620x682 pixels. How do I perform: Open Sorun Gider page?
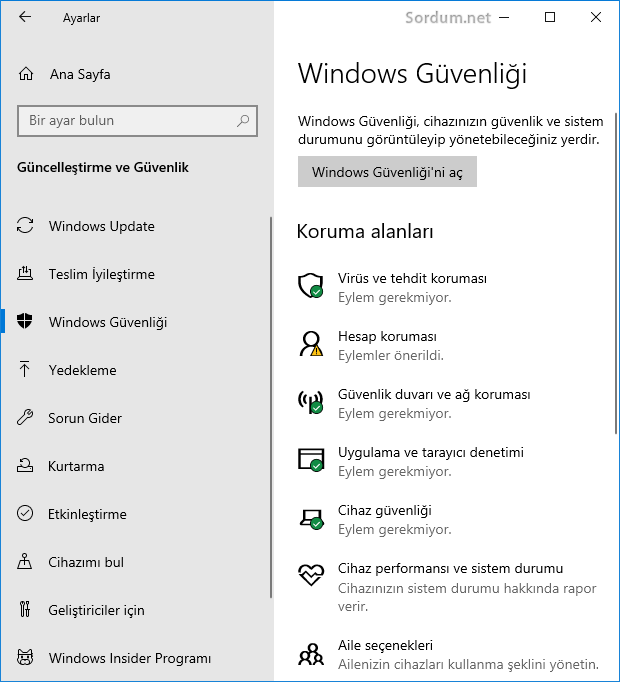85,418
